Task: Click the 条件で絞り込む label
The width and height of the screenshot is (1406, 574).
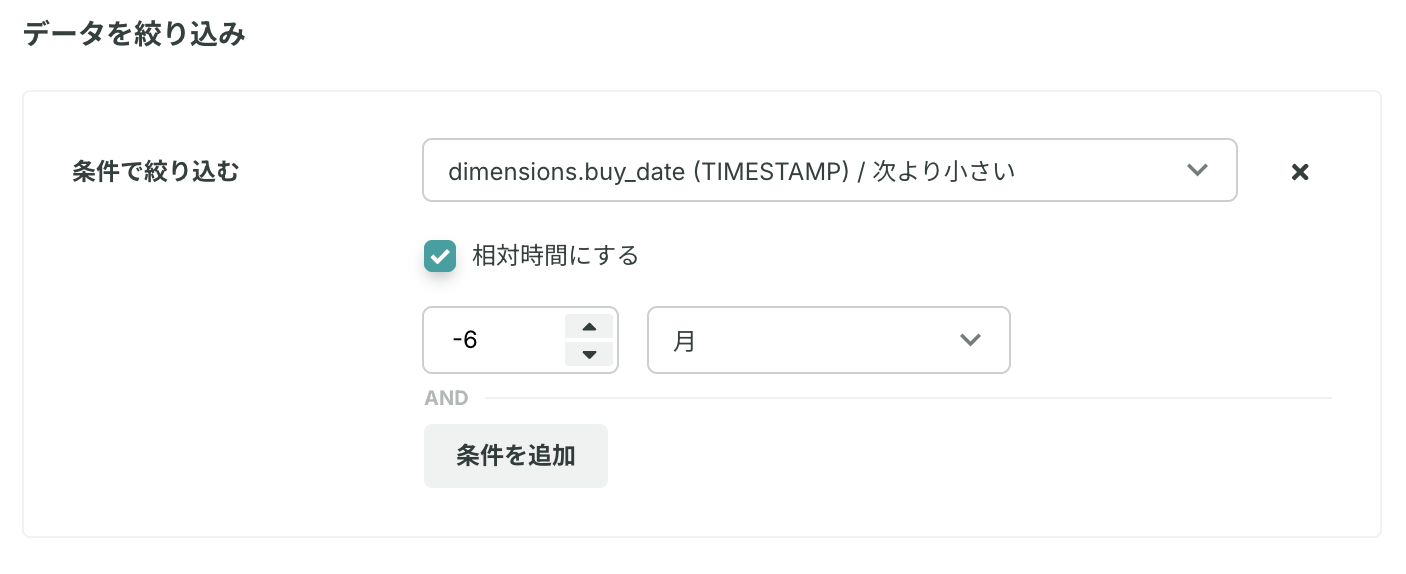Action: [x=156, y=172]
